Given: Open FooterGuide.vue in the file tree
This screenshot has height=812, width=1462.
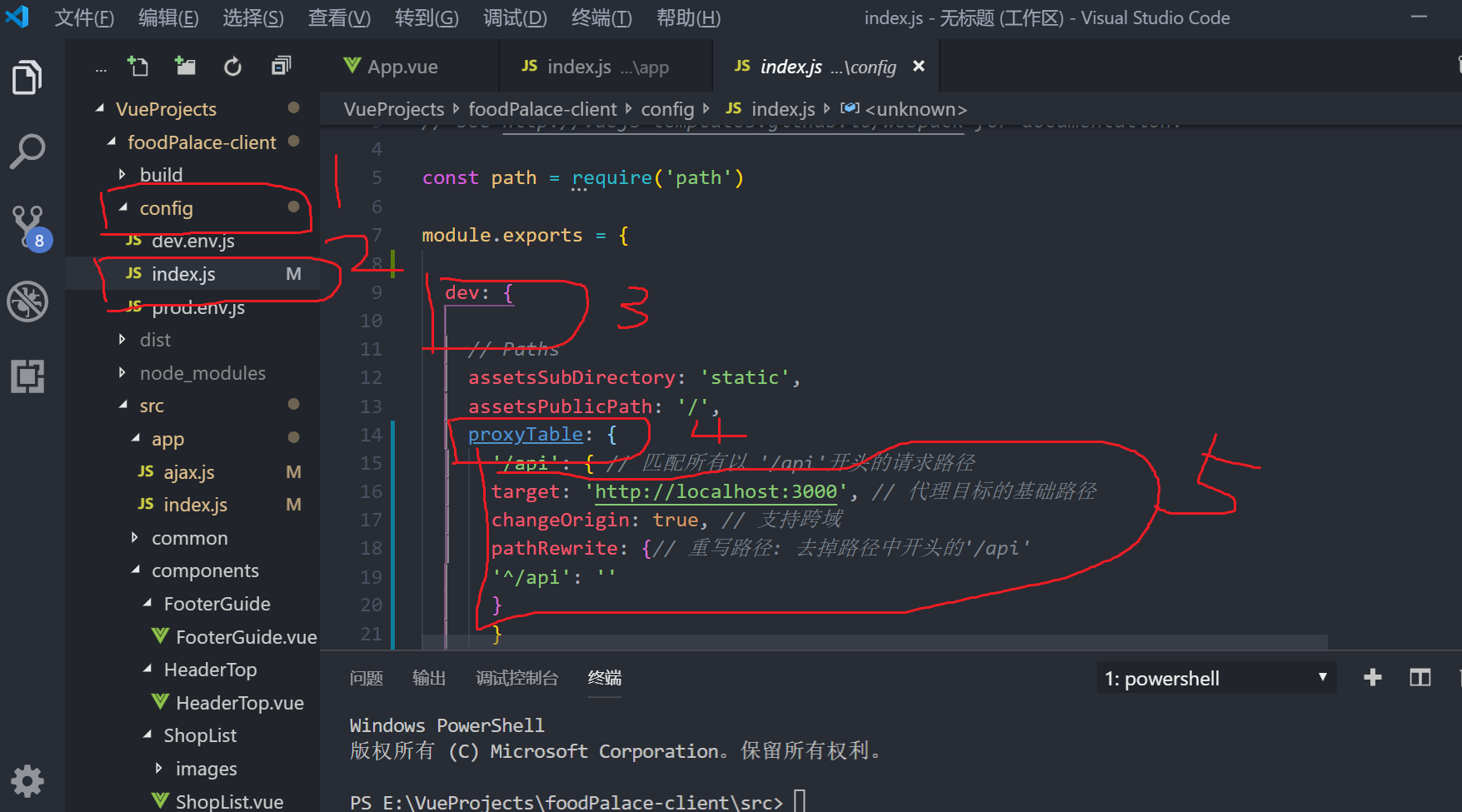Looking at the screenshot, I should pyautogui.click(x=192, y=637).
